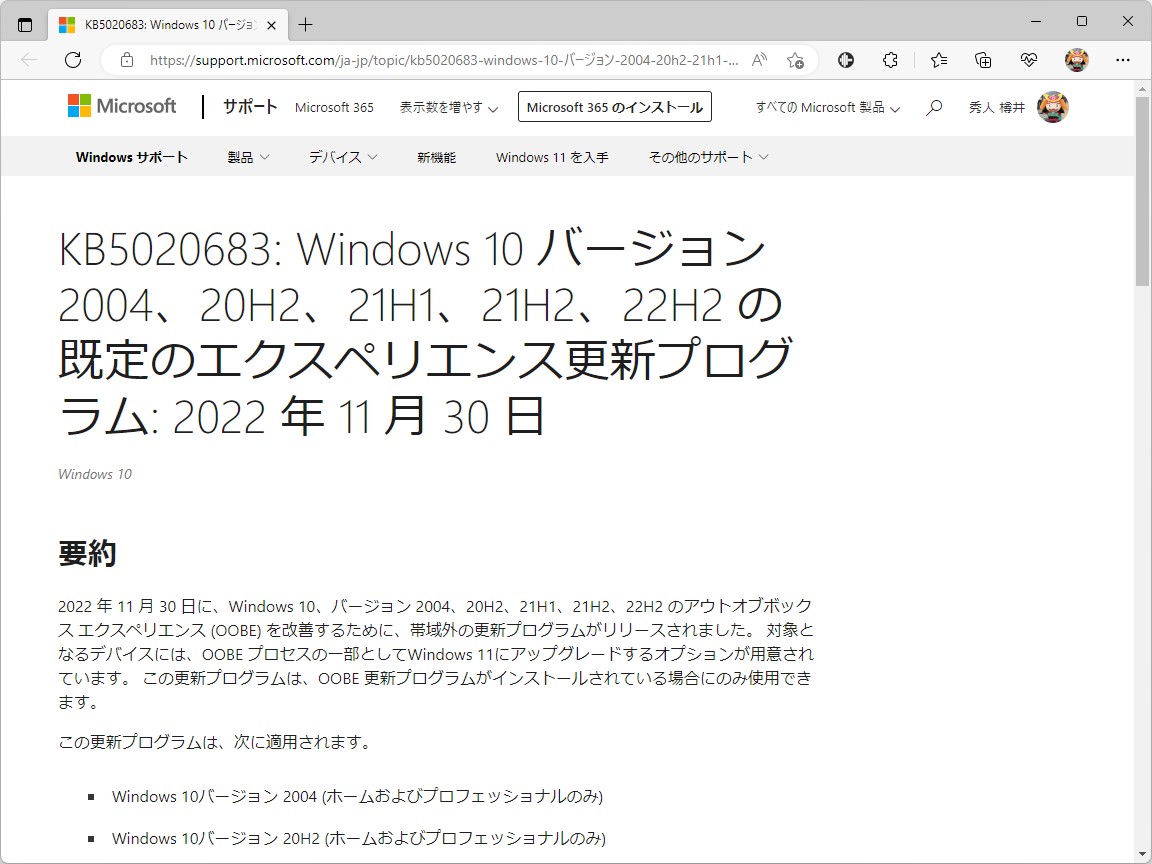Image resolution: width=1152 pixels, height=864 pixels.
Task: Open the Extensions puzzle-piece icon
Action: (889, 60)
